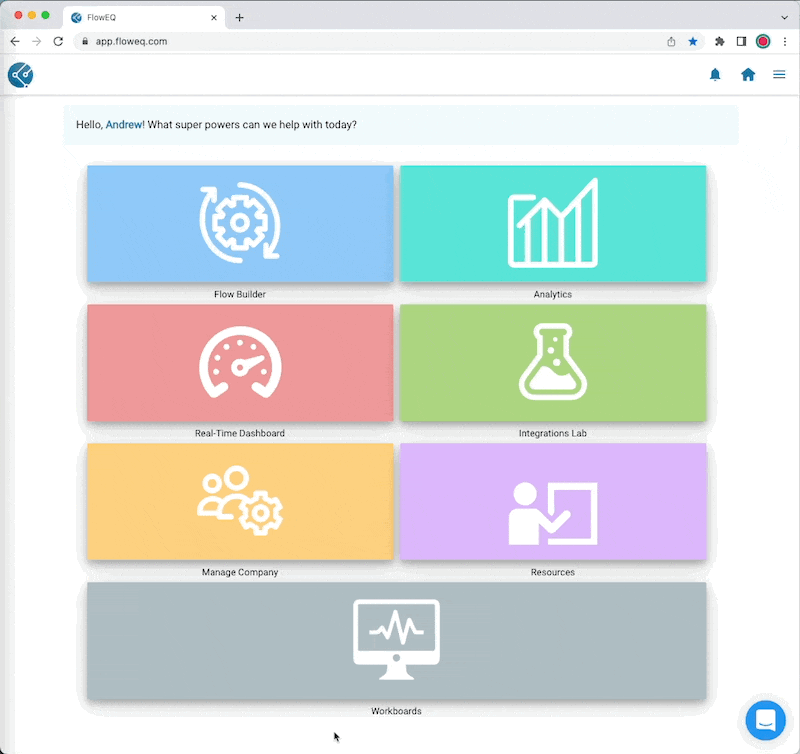Open the live chat bubble widget
The width and height of the screenshot is (800, 754).
(766, 720)
